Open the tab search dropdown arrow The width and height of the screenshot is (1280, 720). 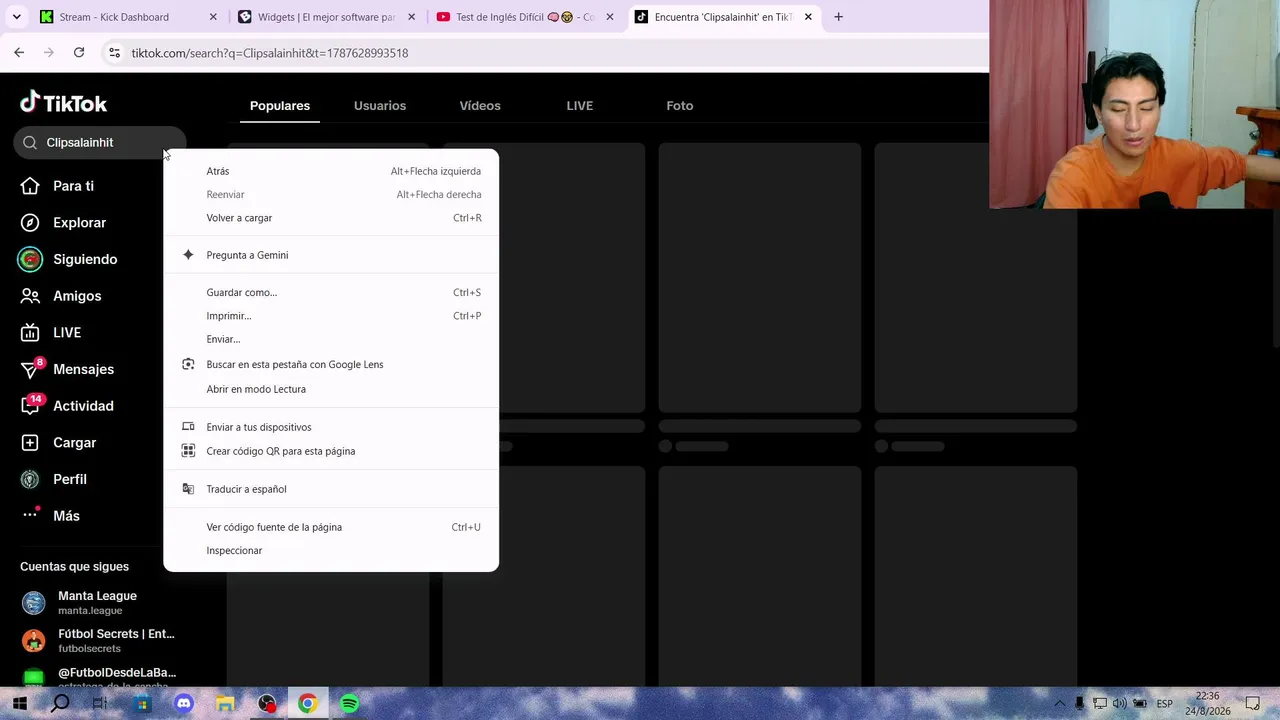pyautogui.click(x=16, y=17)
